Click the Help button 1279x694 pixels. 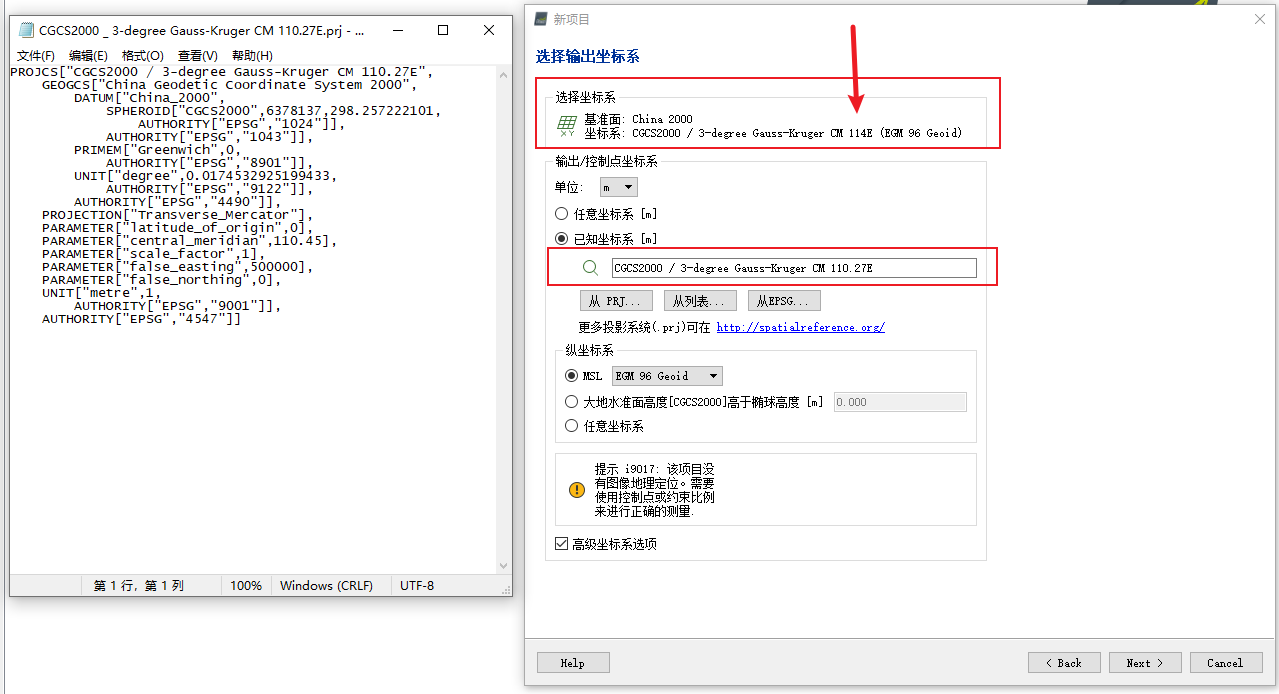pos(573,663)
